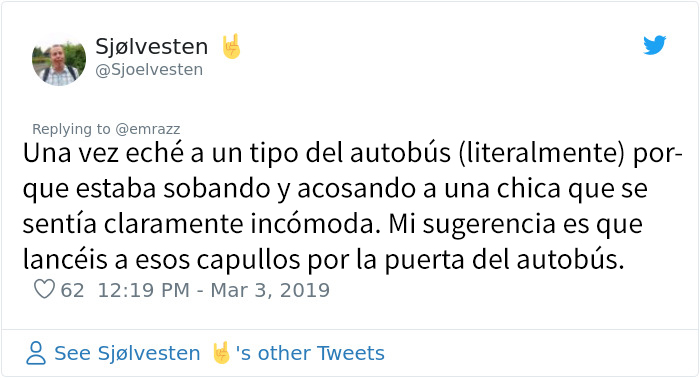The image size is (700, 378).
Task: Click the "'s other Tweets" link text
Action: coord(310,353)
